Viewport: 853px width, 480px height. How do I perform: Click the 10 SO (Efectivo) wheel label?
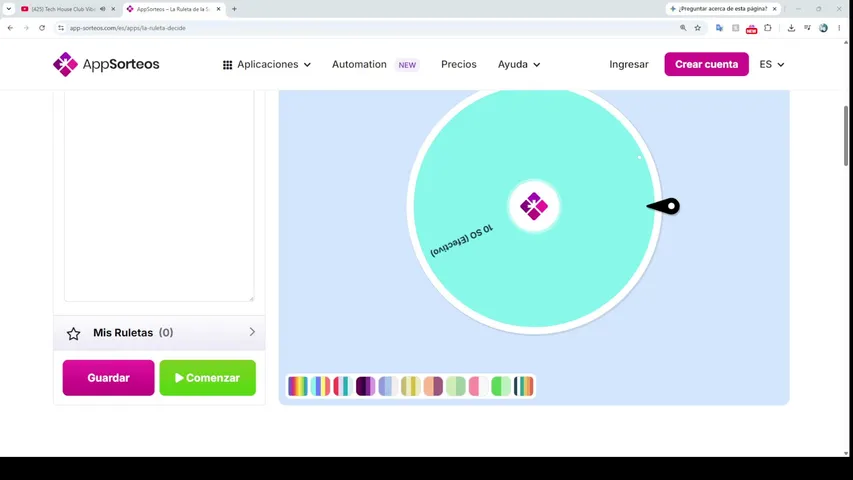(x=461, y=240)
